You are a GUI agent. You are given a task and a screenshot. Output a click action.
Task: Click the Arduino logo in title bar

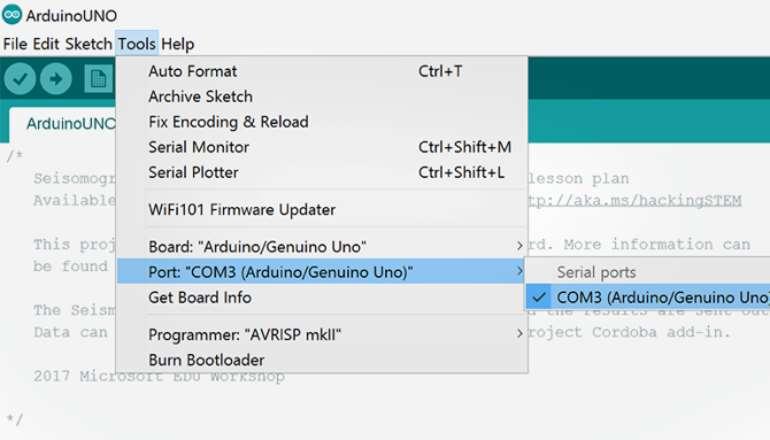(12, 15)
